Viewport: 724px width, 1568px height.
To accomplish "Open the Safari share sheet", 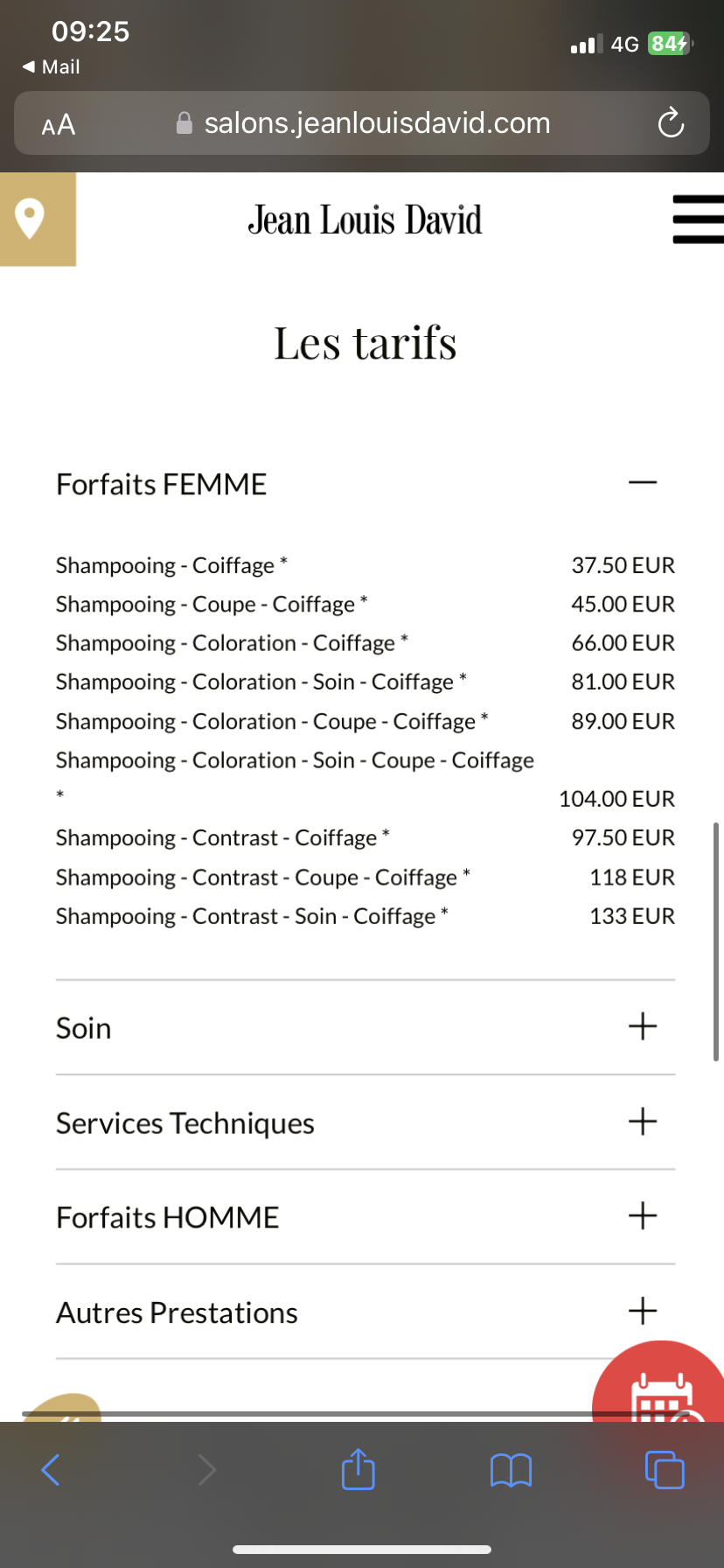I will tap(358, 1469).
